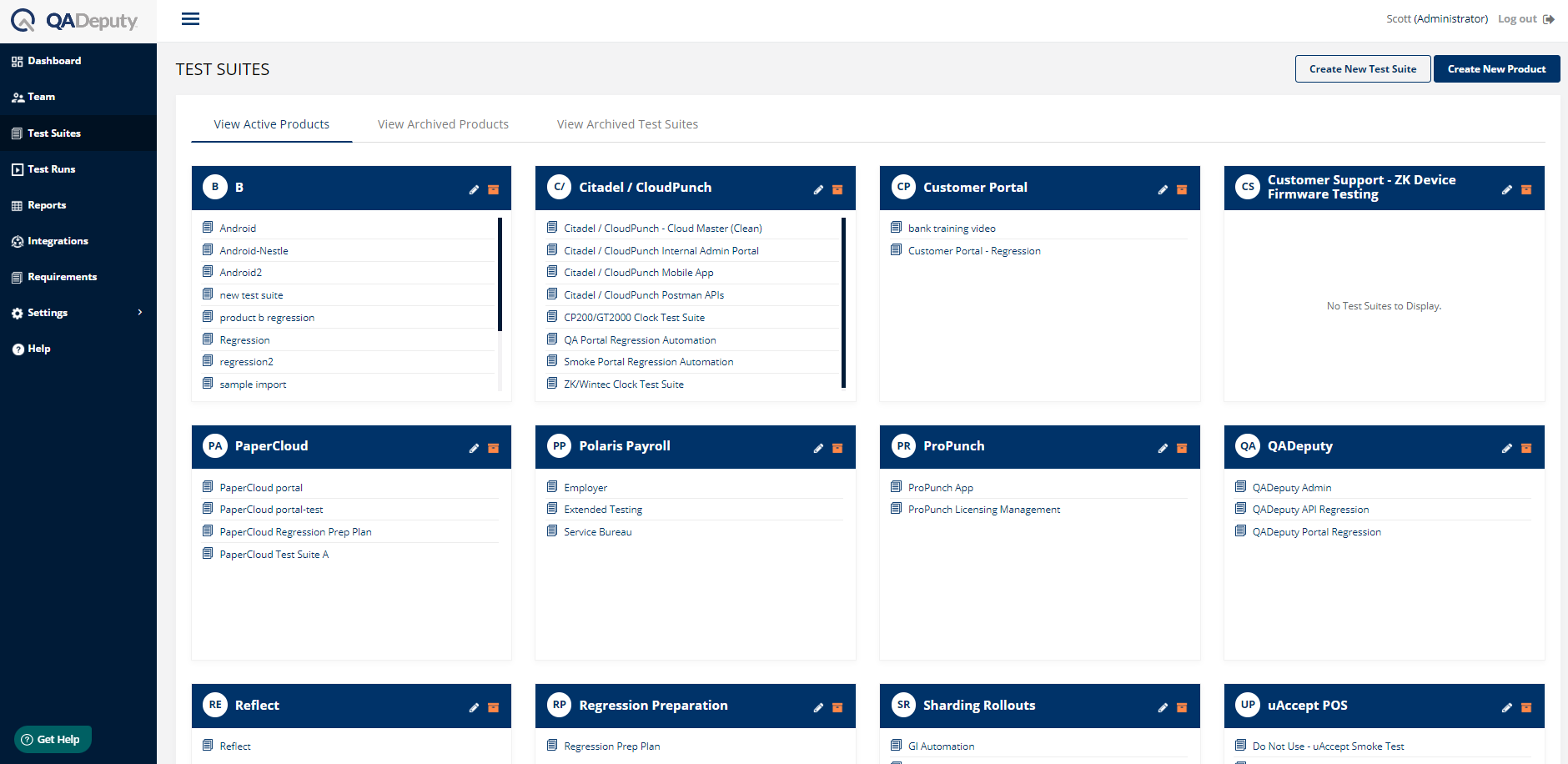Open the GI Automation suite
Screen dimensions: 1568x764
click(x=941, y=746)
